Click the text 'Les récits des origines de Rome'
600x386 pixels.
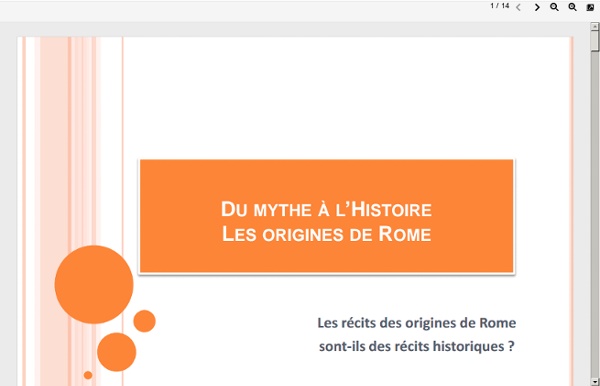tap(417, 323)
